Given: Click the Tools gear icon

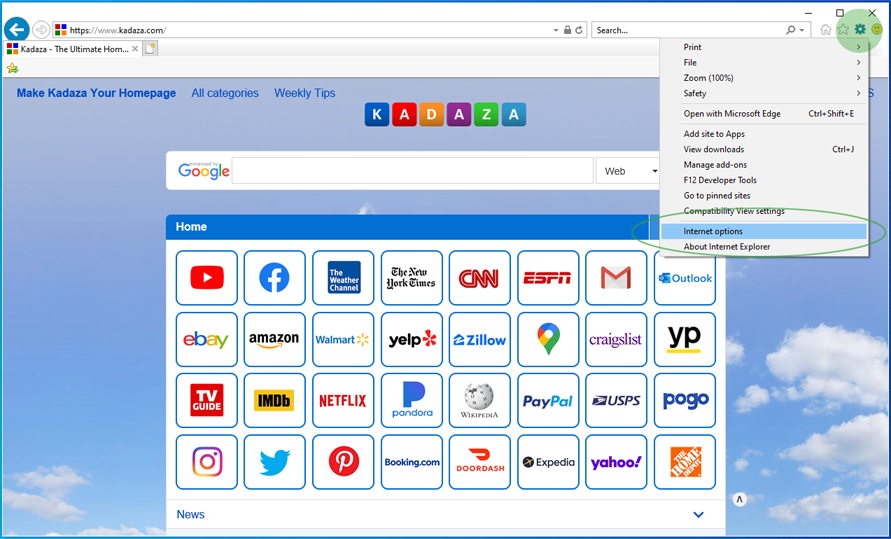Looking at the screenshot, I should (x=860, y=30).
